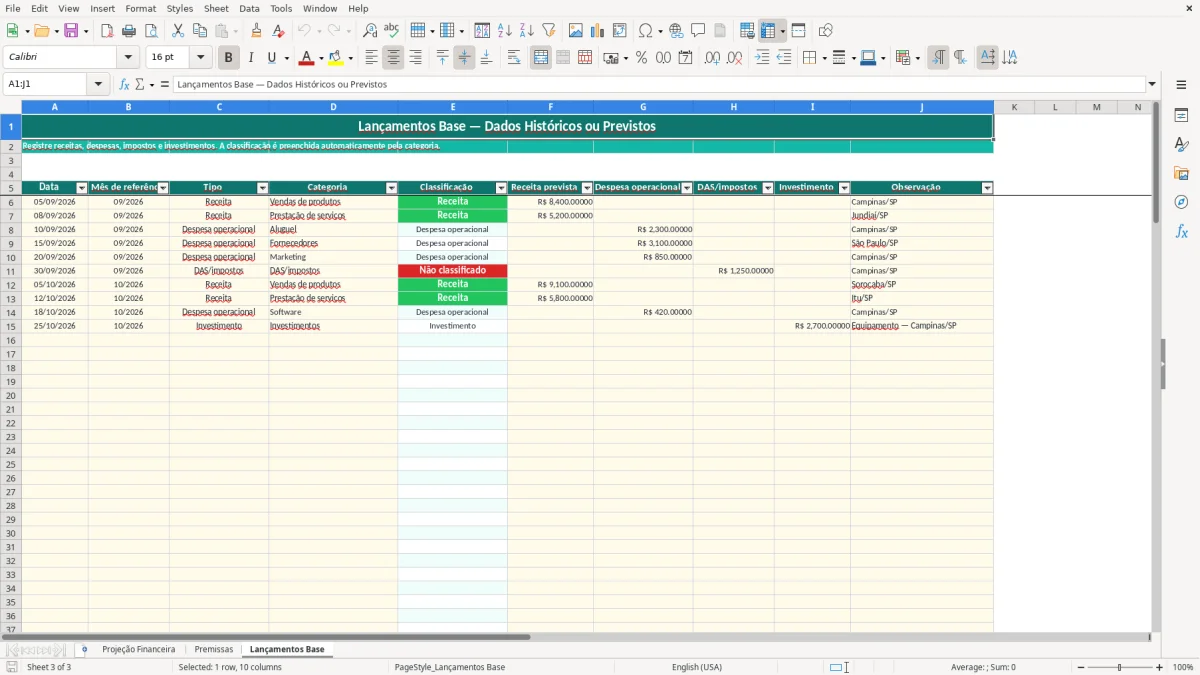Image resolution: width=1200 pixels, height=675 pixels.
Task: Insert a hyperlink
Action: point(676,31)
